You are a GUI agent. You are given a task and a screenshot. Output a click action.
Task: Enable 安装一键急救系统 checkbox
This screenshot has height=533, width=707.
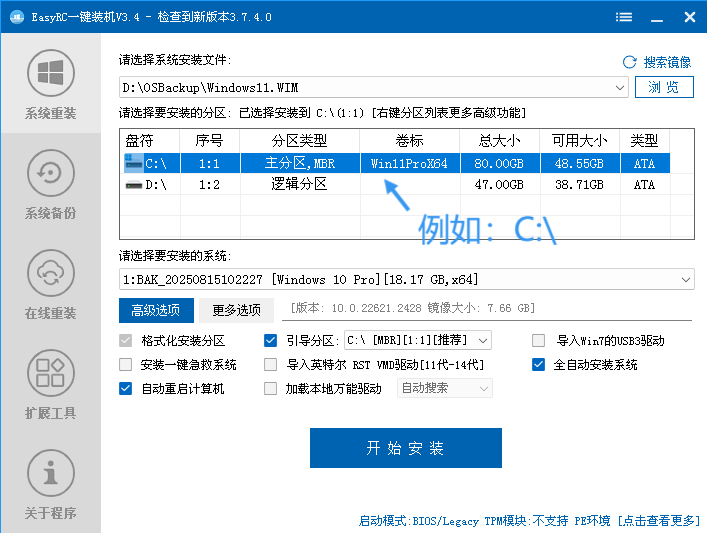126,364
